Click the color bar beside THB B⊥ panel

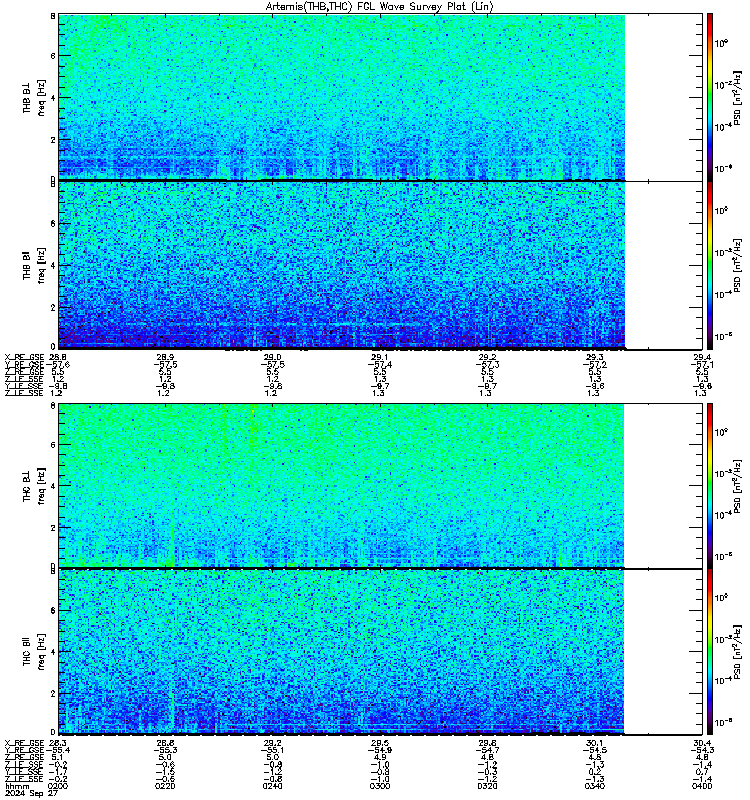(710, 97)
